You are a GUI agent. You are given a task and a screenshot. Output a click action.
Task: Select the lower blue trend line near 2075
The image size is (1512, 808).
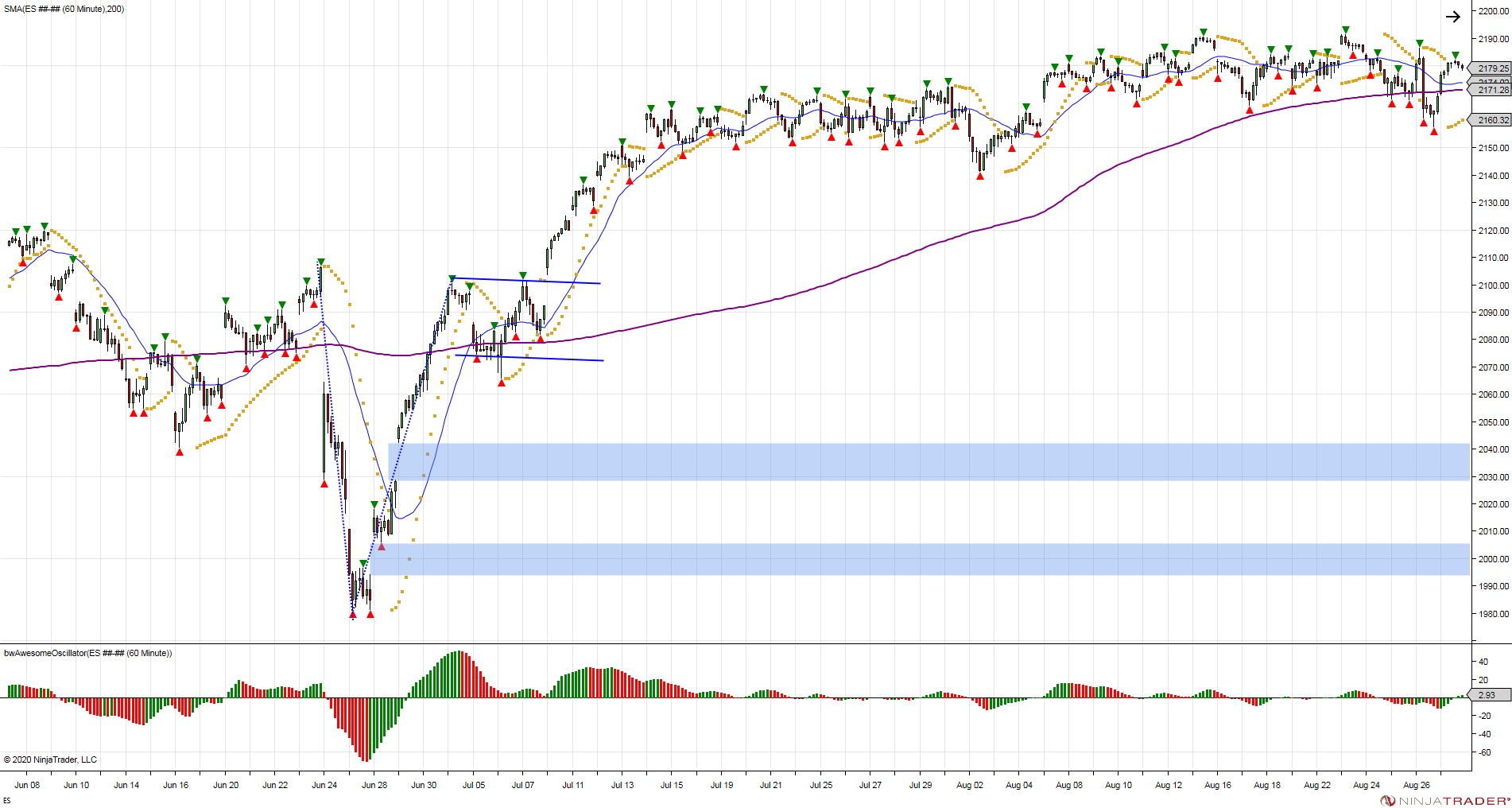(x=530, y=358)
